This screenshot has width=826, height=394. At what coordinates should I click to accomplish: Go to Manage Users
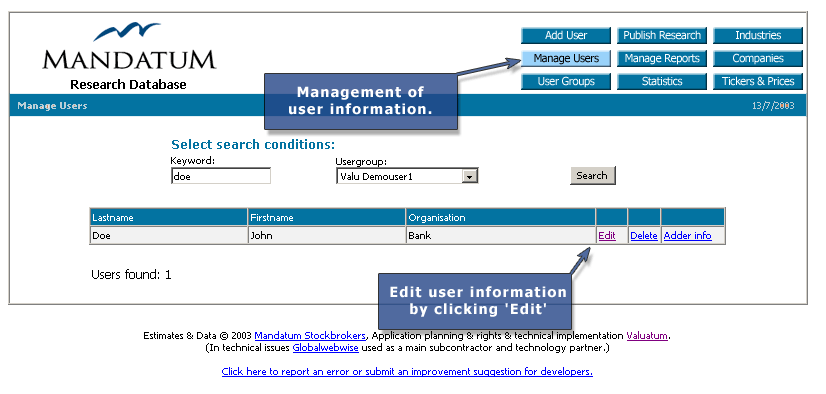tap(566, 58)
